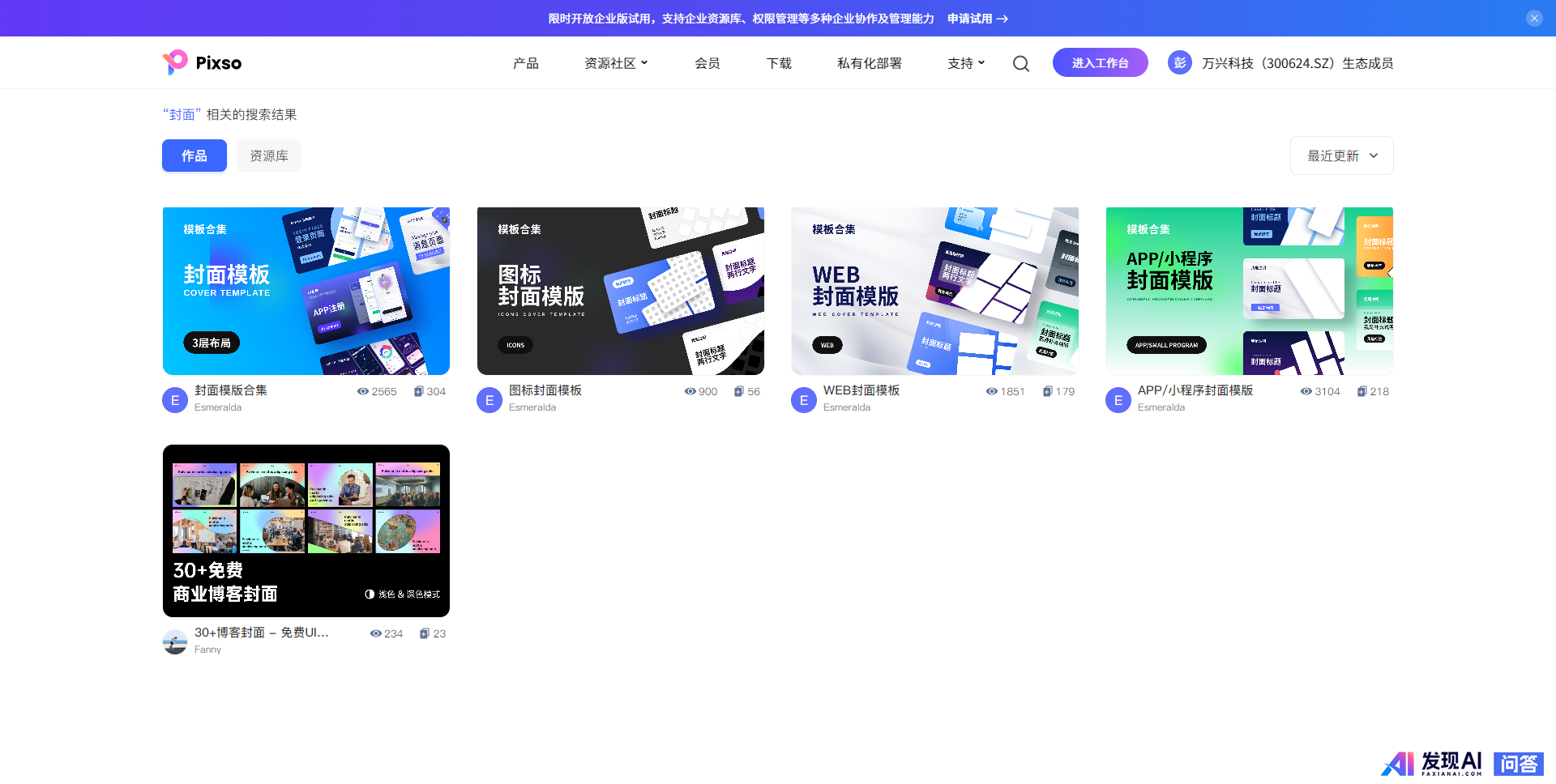Image resolution: width=1556 pixels, height=784 pixels.
Task: Click Fanny's avatar under the blog cover item
Action: (175, 641)
